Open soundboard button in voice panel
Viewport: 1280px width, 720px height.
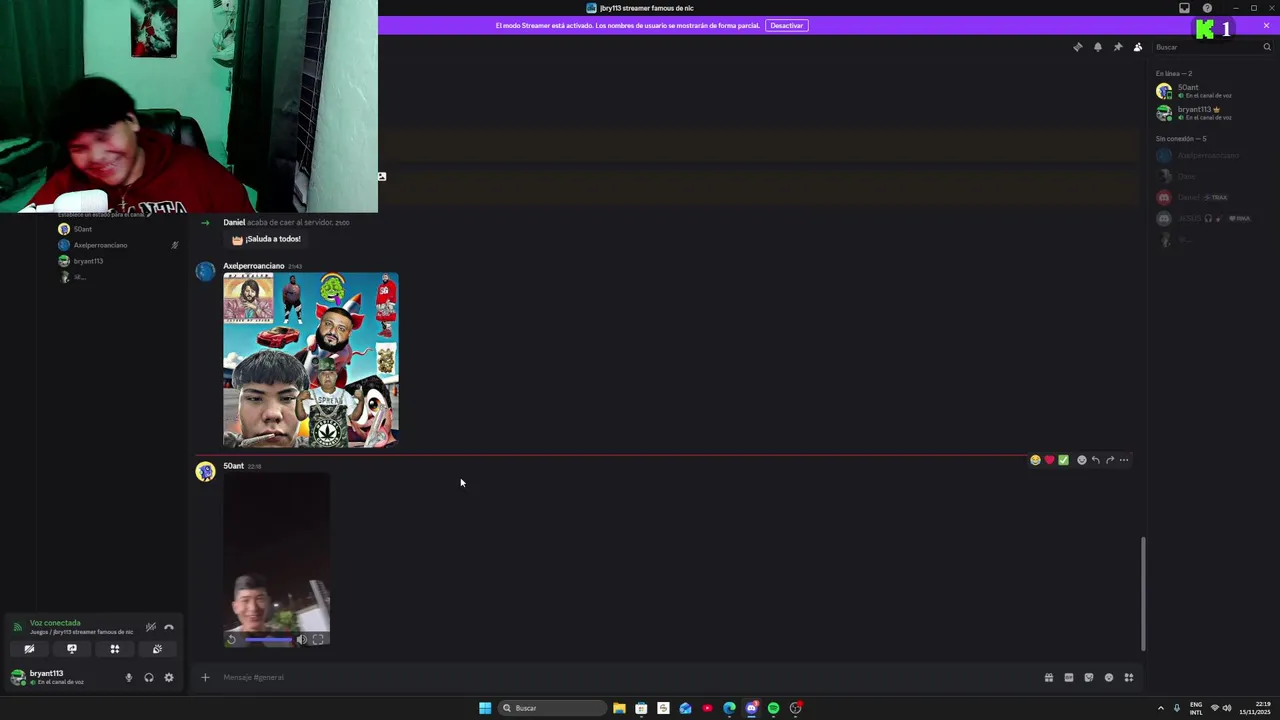point(157,649)
